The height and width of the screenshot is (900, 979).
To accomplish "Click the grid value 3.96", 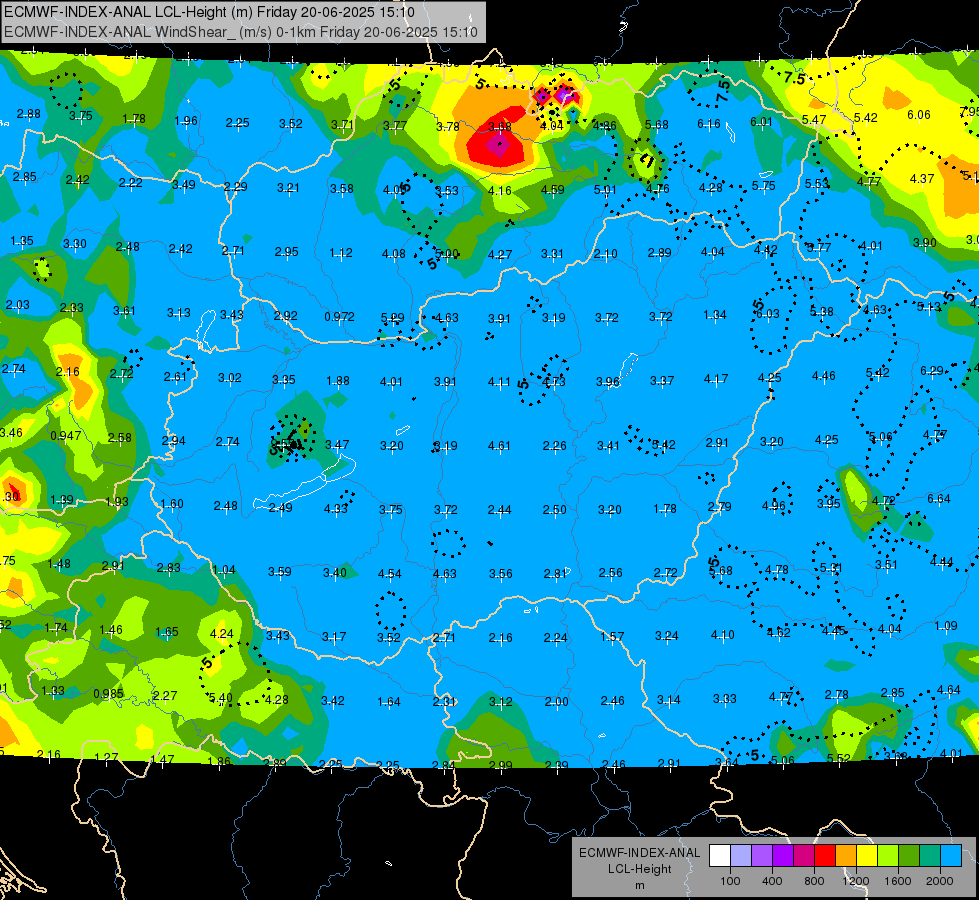I will click(608, 381).
